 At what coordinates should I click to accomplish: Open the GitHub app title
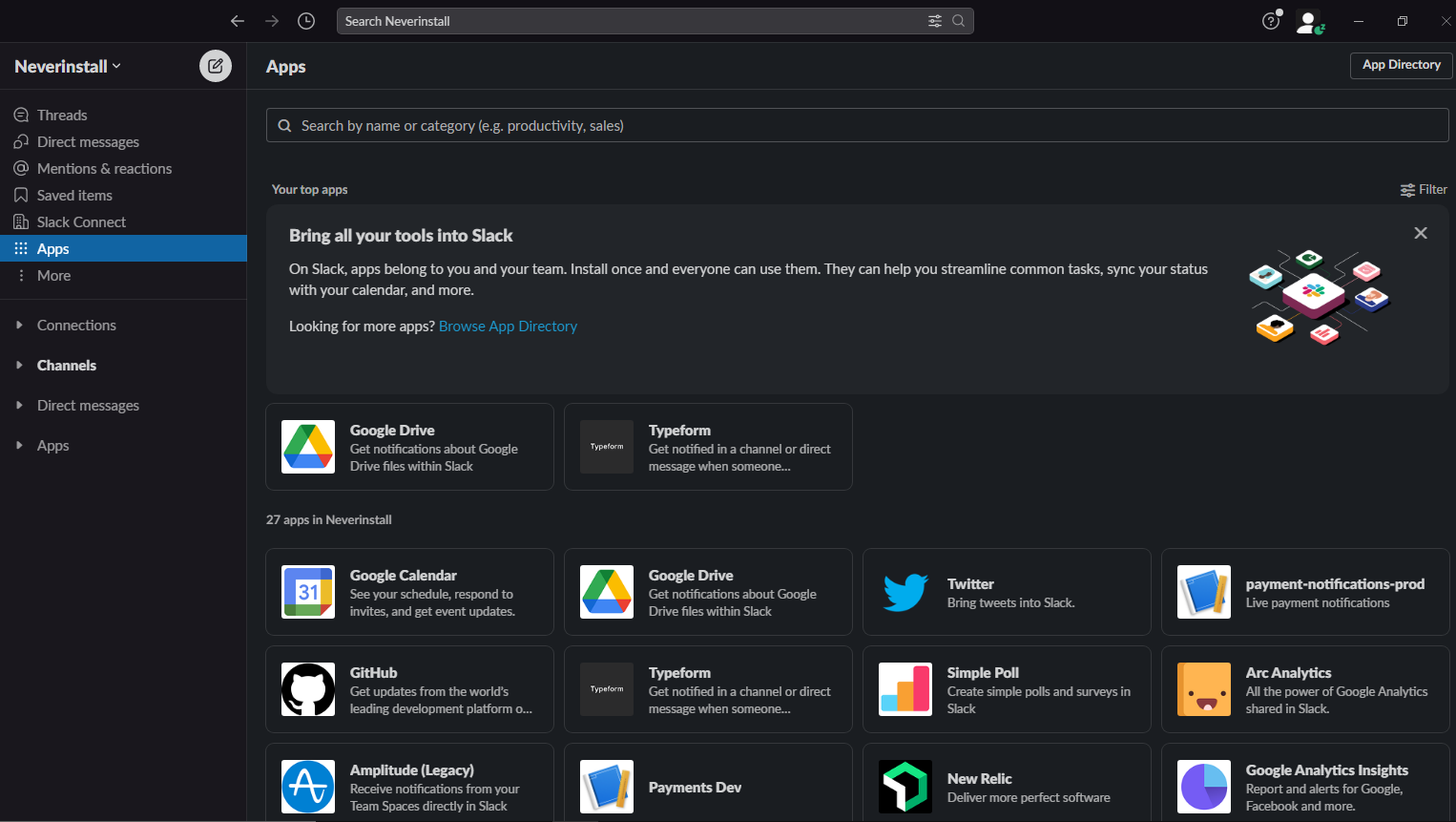pyautogui.click(x=373, y=672)
